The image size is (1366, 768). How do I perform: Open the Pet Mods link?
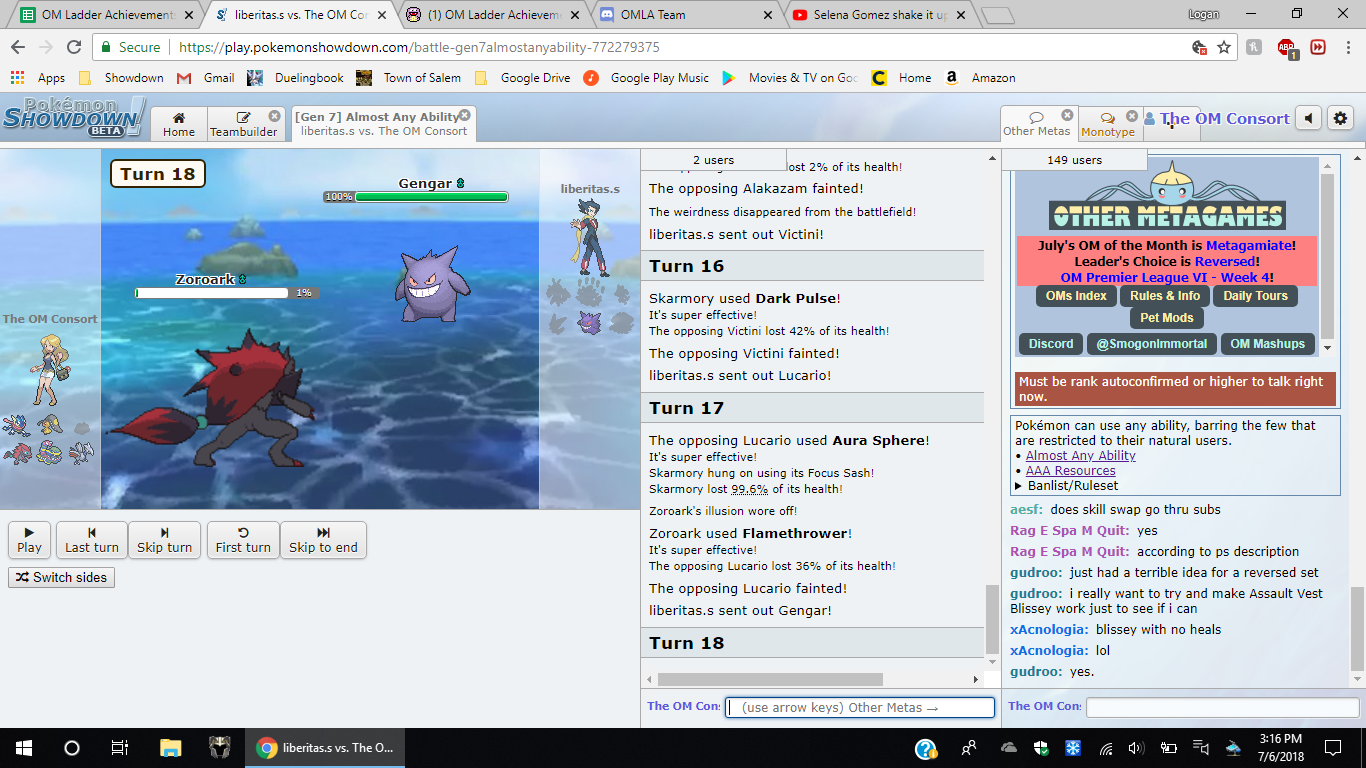coord(1167,318)
